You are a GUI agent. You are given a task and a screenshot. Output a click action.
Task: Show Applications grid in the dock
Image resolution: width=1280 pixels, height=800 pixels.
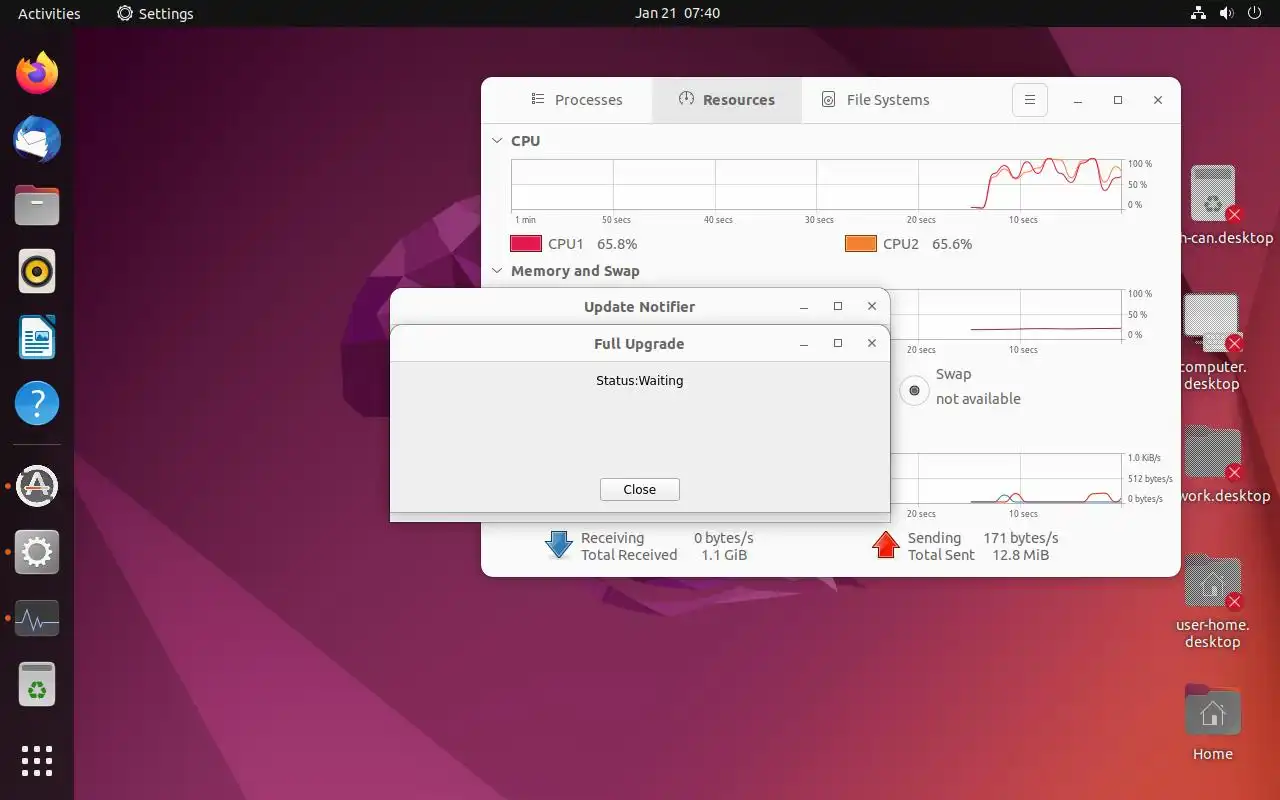tap(37, 761)
